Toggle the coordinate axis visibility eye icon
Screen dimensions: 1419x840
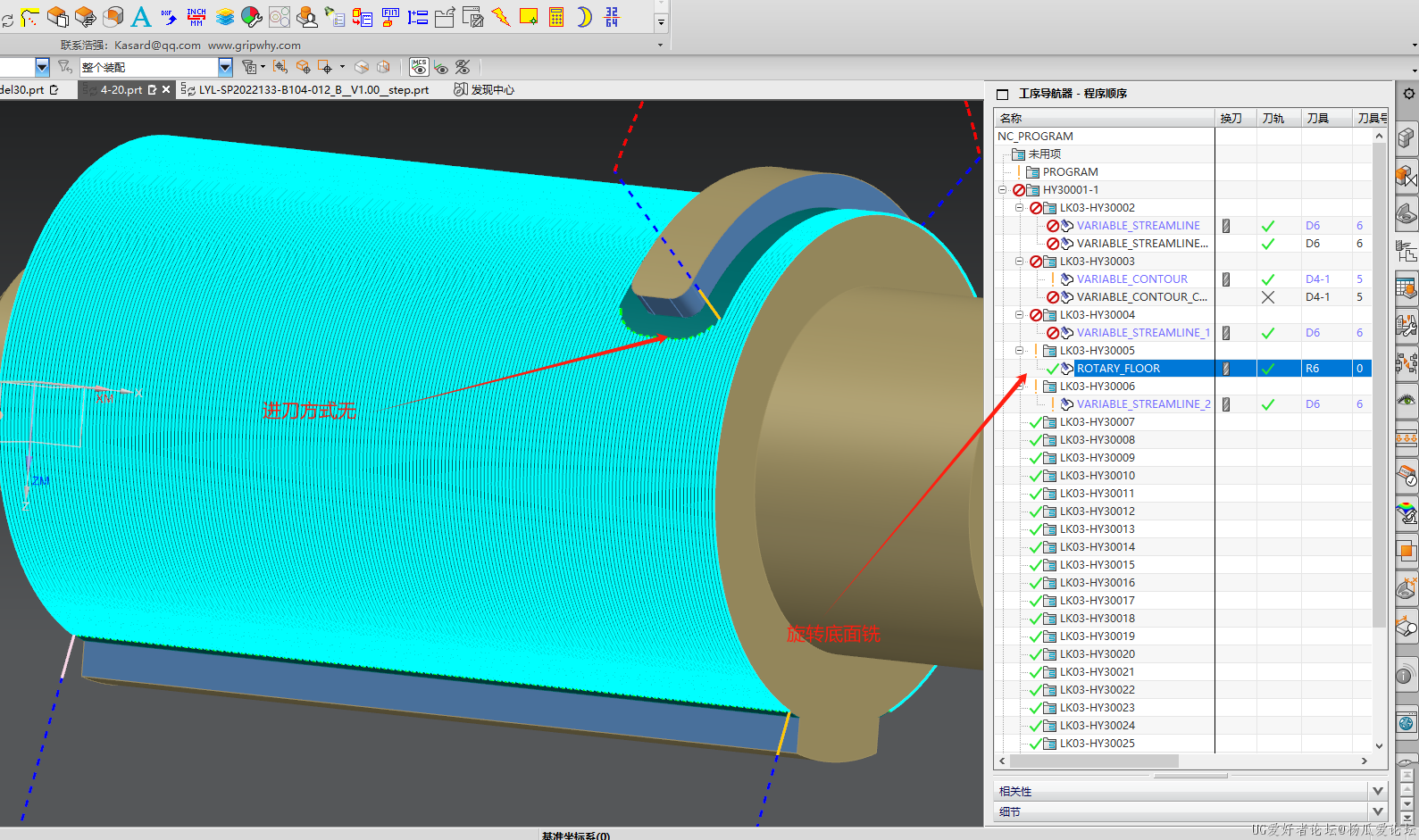[441, 67]
